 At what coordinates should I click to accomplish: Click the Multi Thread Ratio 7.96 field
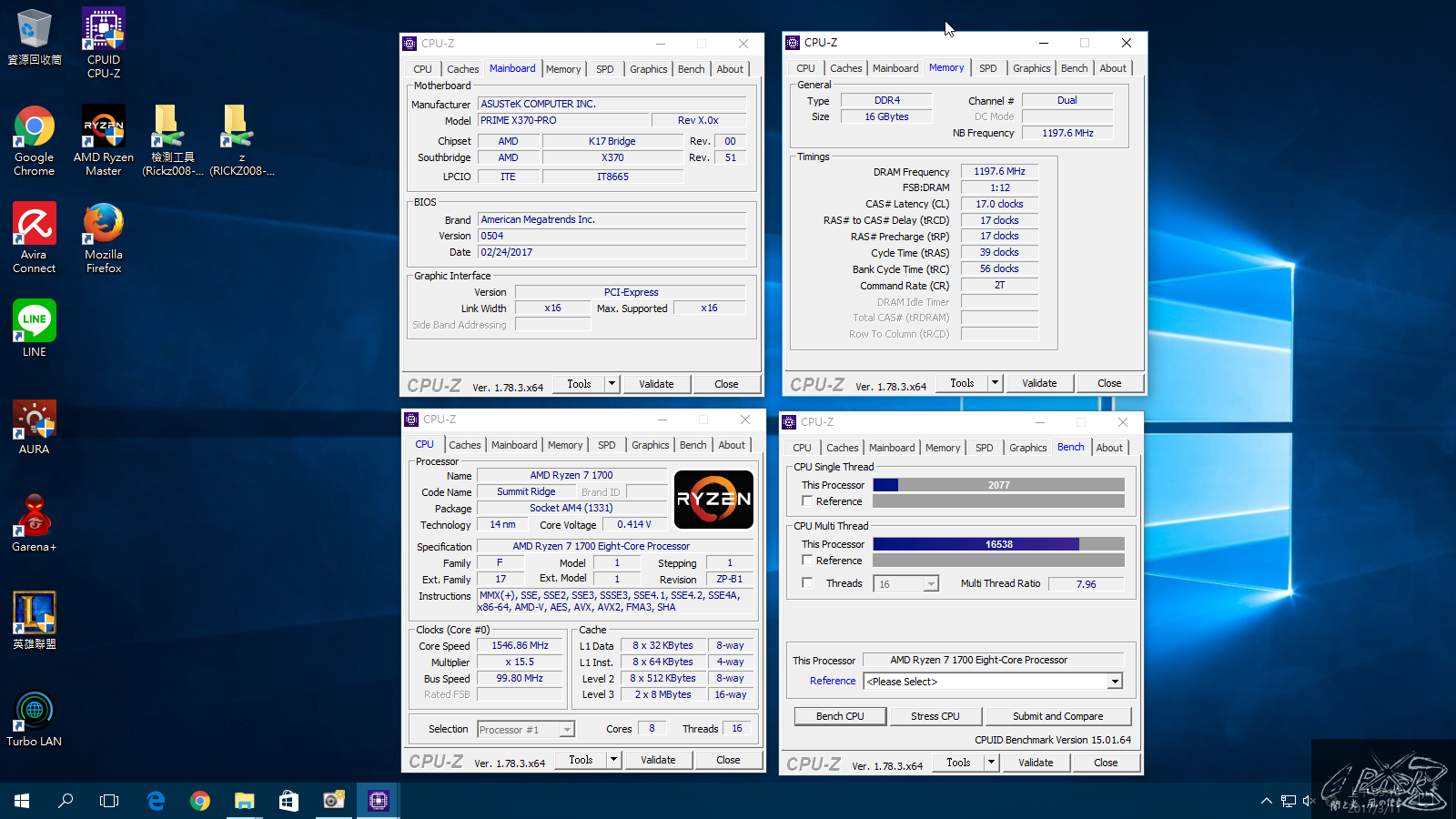coord(1086,584)
